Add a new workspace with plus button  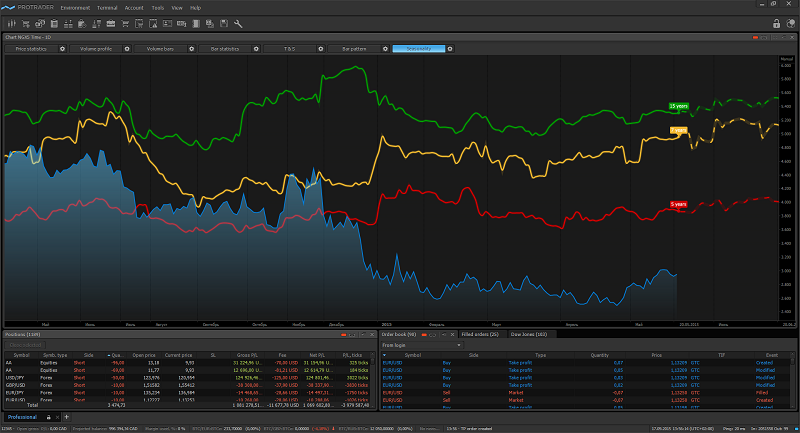(x=66, y=416)
